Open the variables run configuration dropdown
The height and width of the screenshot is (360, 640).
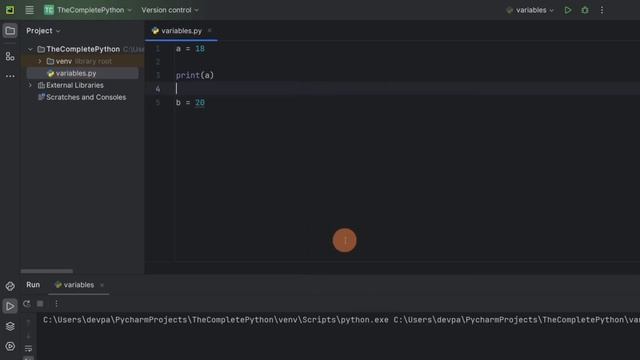(530, 10)
